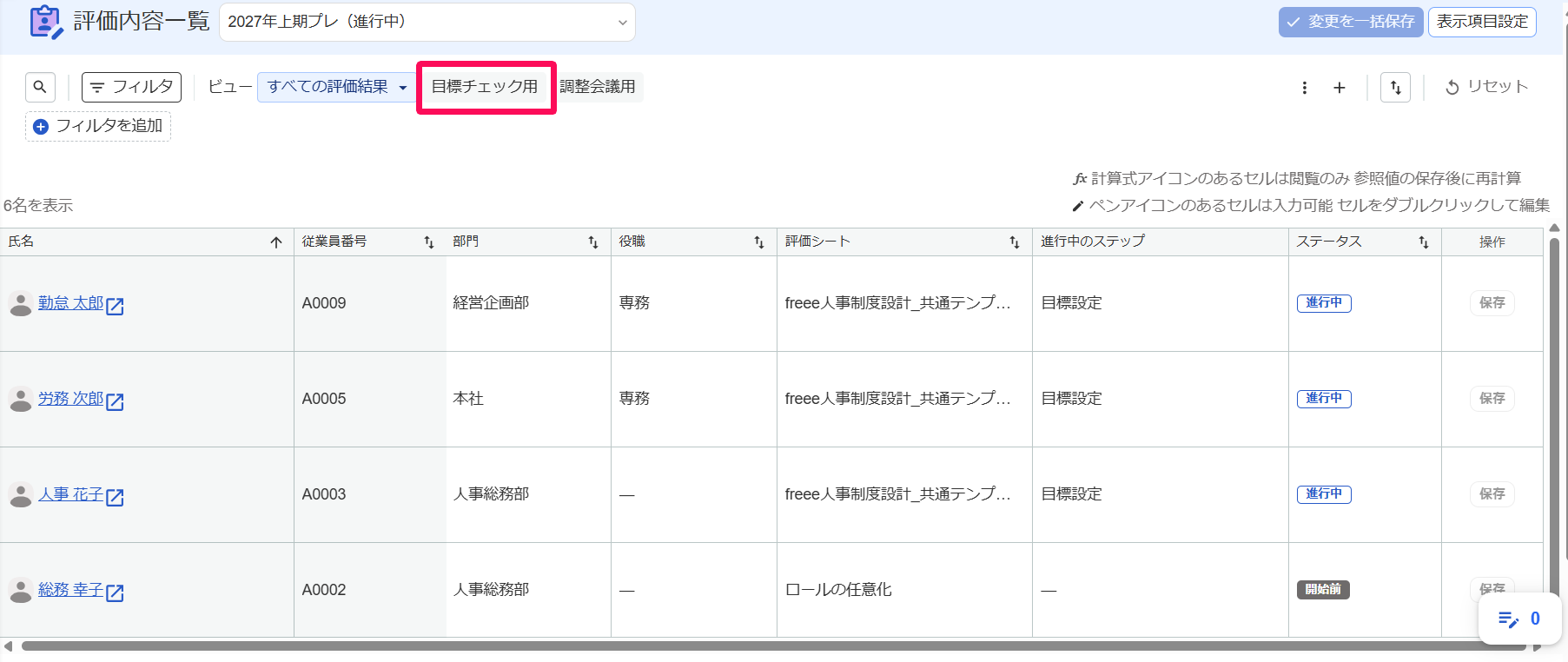Open external link icon for 人事 花子
1568x662 pixels.
pyautogui.click(x=115, y=497)
